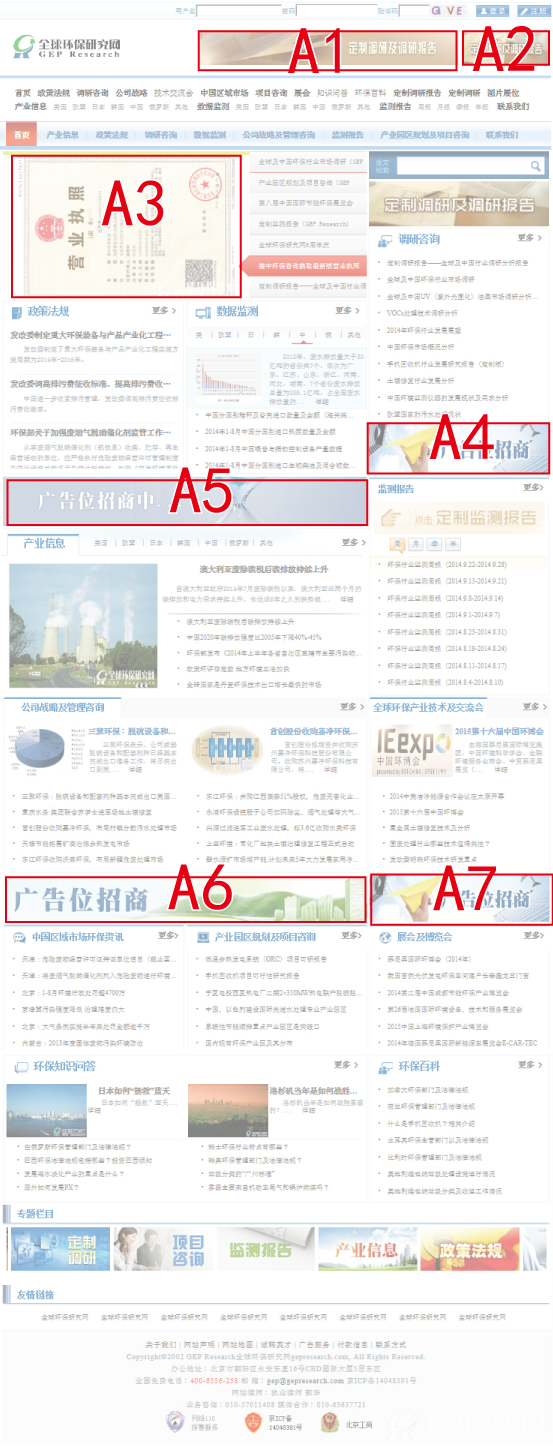Open 产业信息 tab in navigation bar
553x1446 pixels.
click(62, 134)
